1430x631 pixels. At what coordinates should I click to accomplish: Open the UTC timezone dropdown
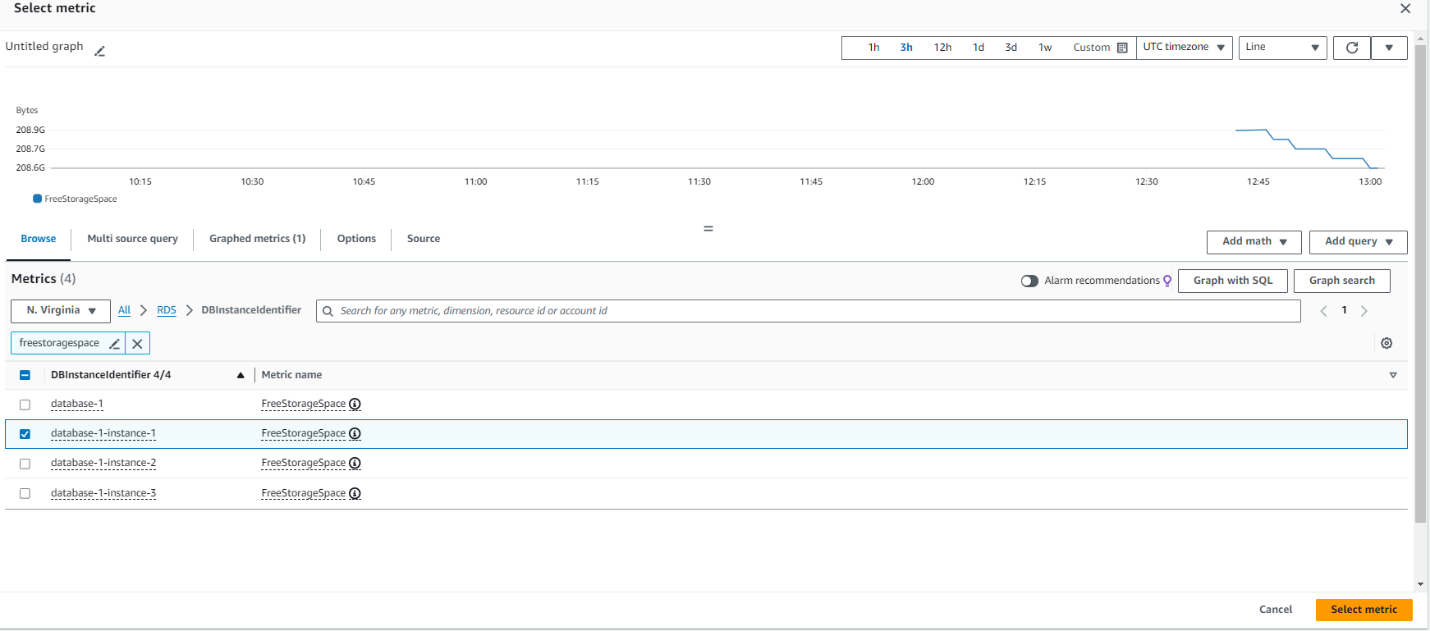point(1184,47)
